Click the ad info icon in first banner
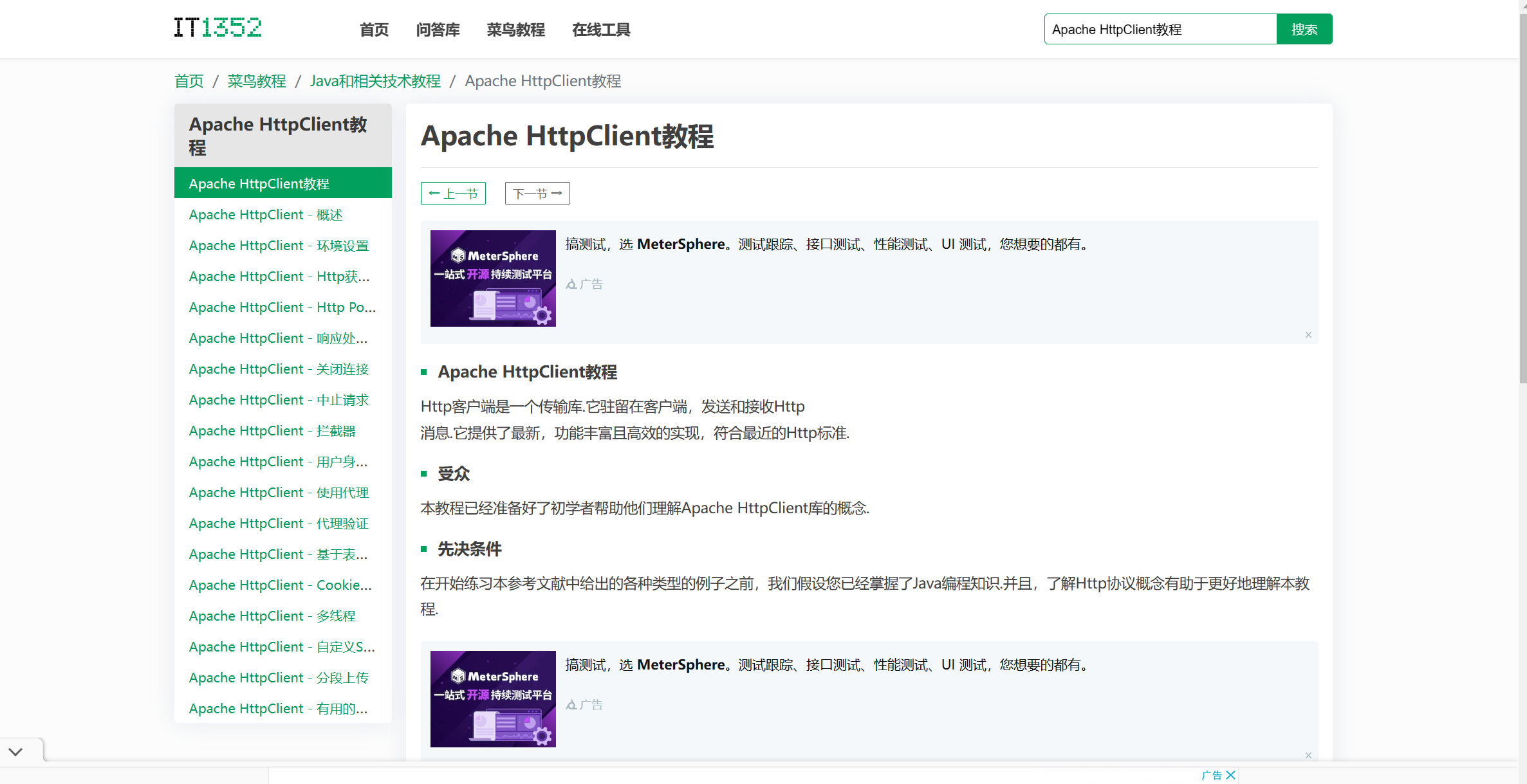This screenshot has height=784, width=1527. (571, 284)
